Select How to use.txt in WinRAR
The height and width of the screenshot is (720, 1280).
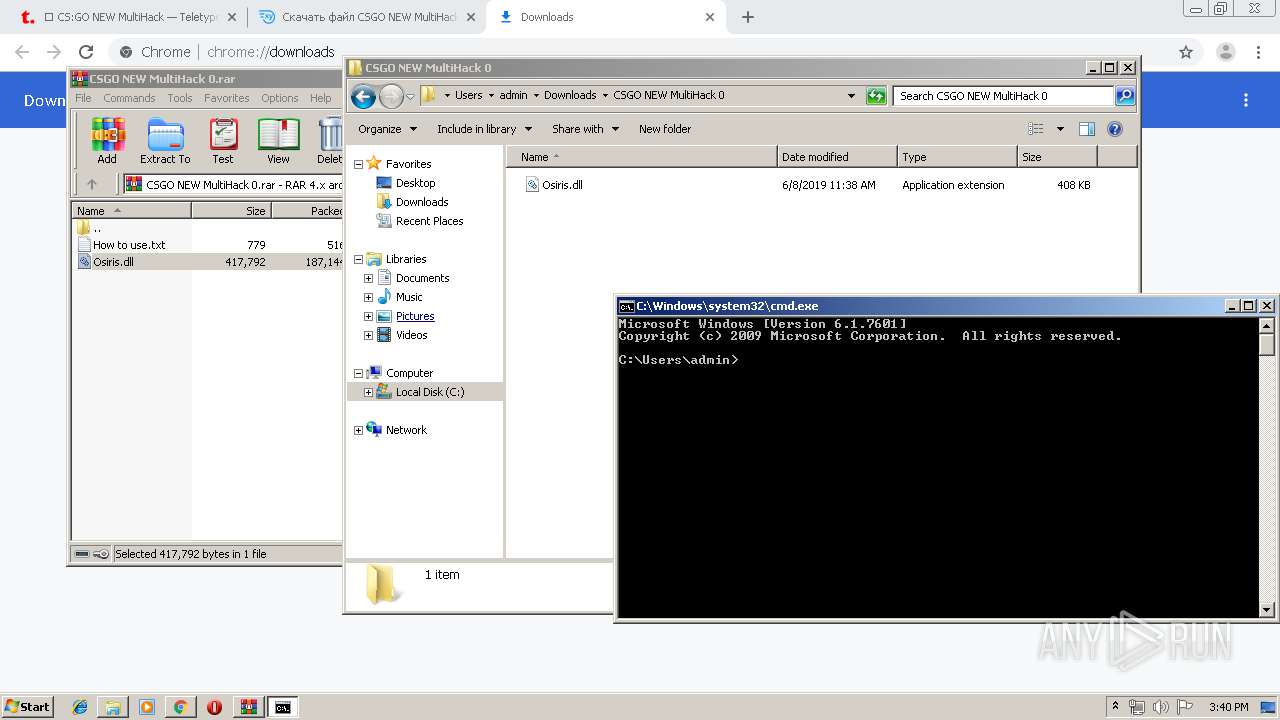tap(129, 244)
